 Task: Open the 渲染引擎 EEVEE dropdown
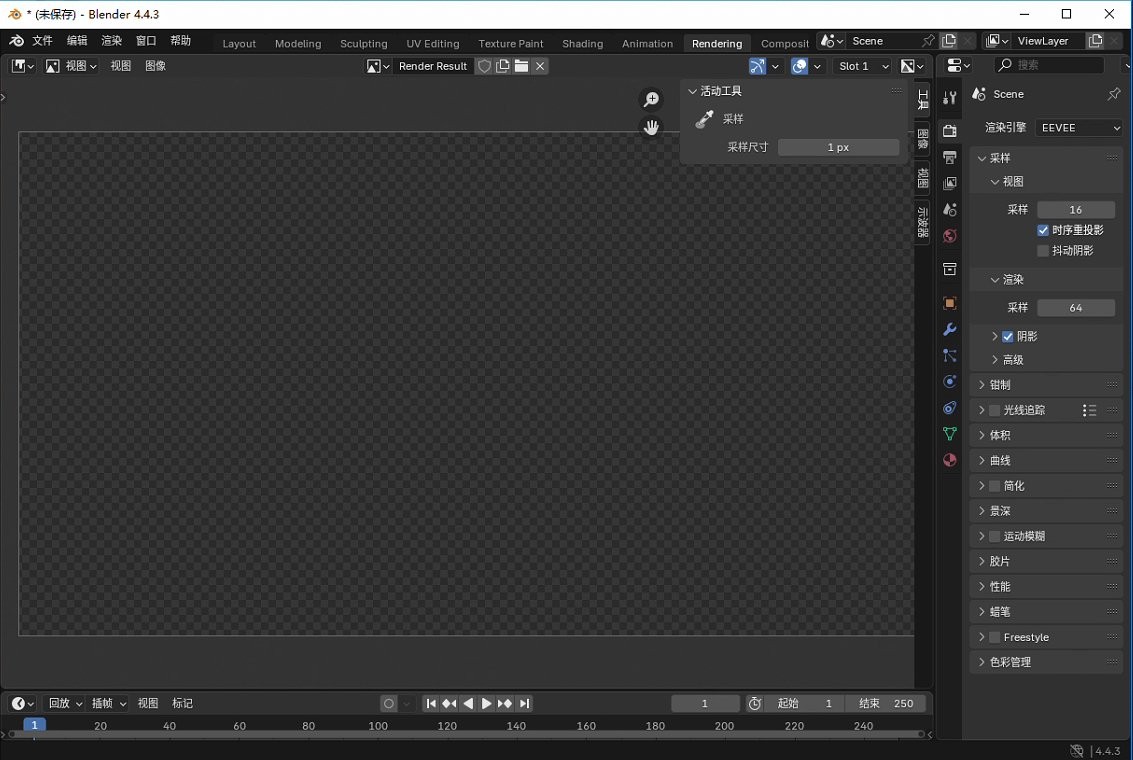pos(1079,128)
